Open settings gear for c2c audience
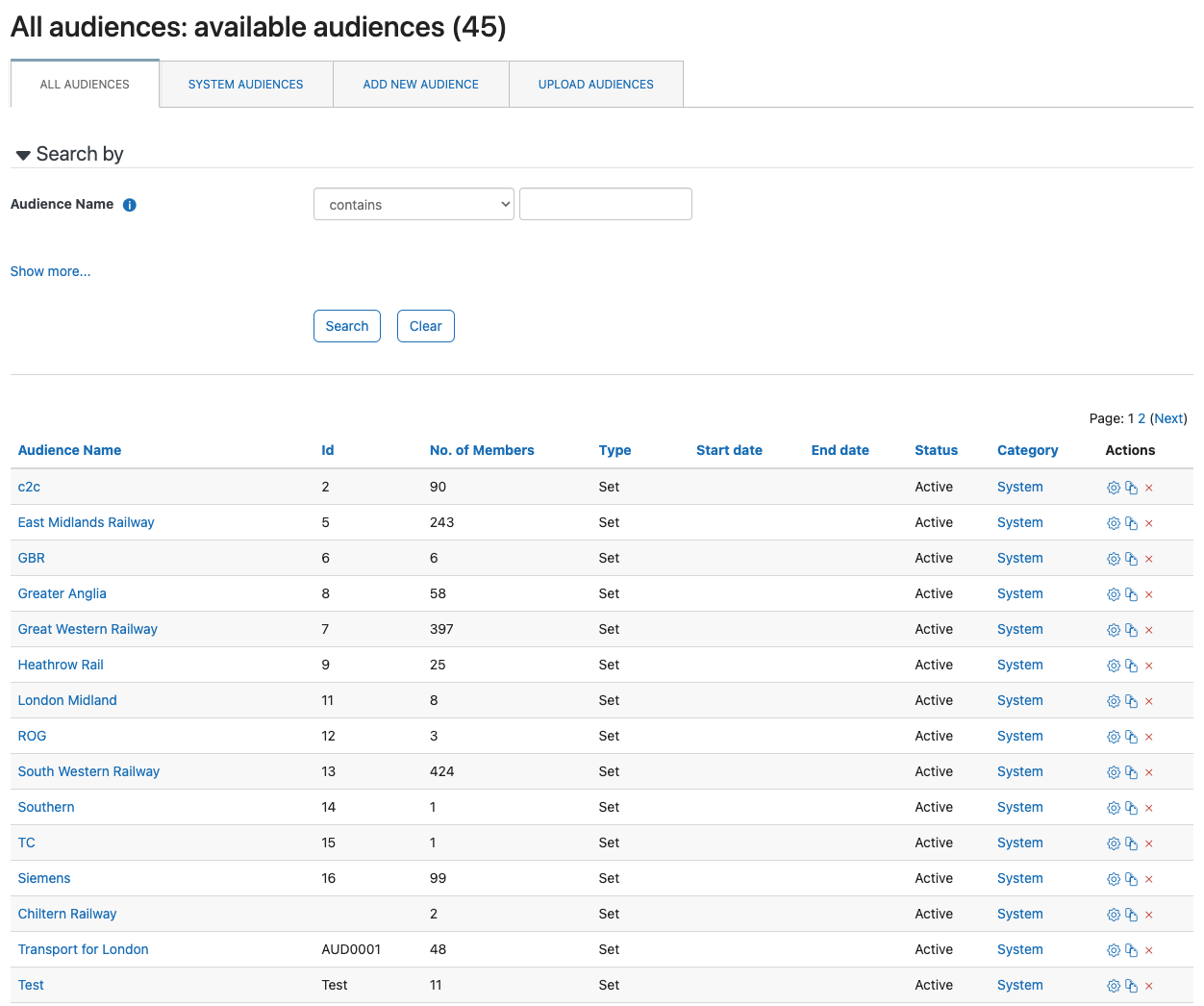The width and height of the screenshot is (1204, 1006). [1114, 488]
